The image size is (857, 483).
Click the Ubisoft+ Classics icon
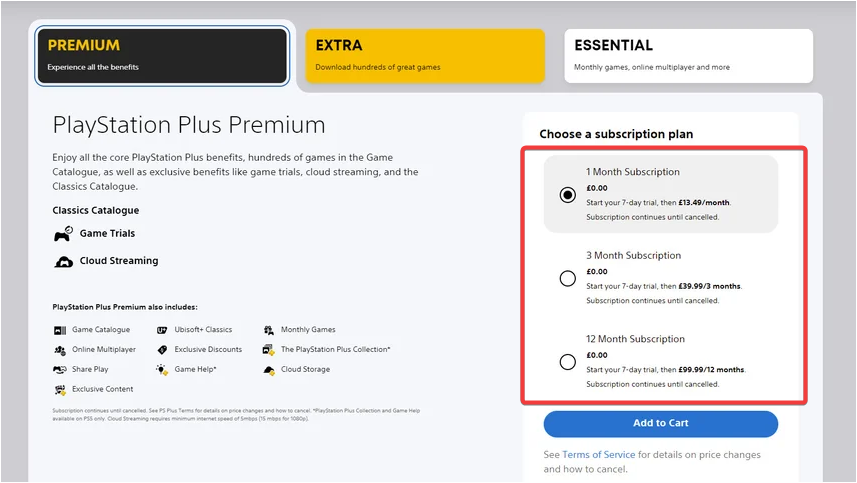pos(163,330)
